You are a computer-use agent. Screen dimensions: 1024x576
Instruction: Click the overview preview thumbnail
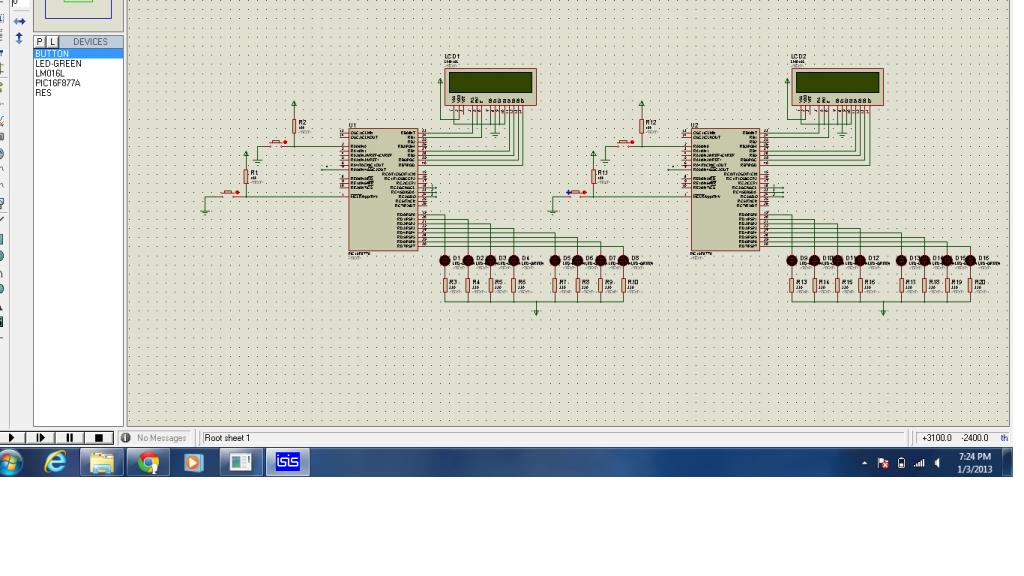pyautogui.click(x=78, y=9)
